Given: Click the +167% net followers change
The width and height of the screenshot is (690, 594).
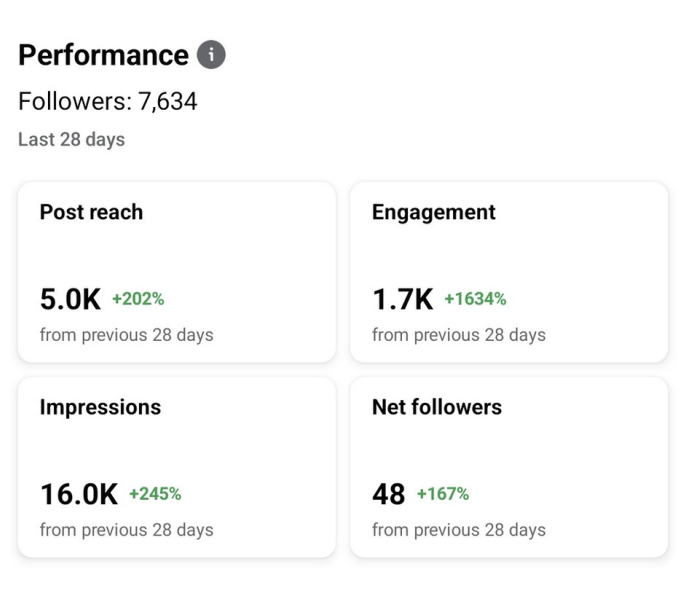Looking at the screenshot, I should [443, 494].
